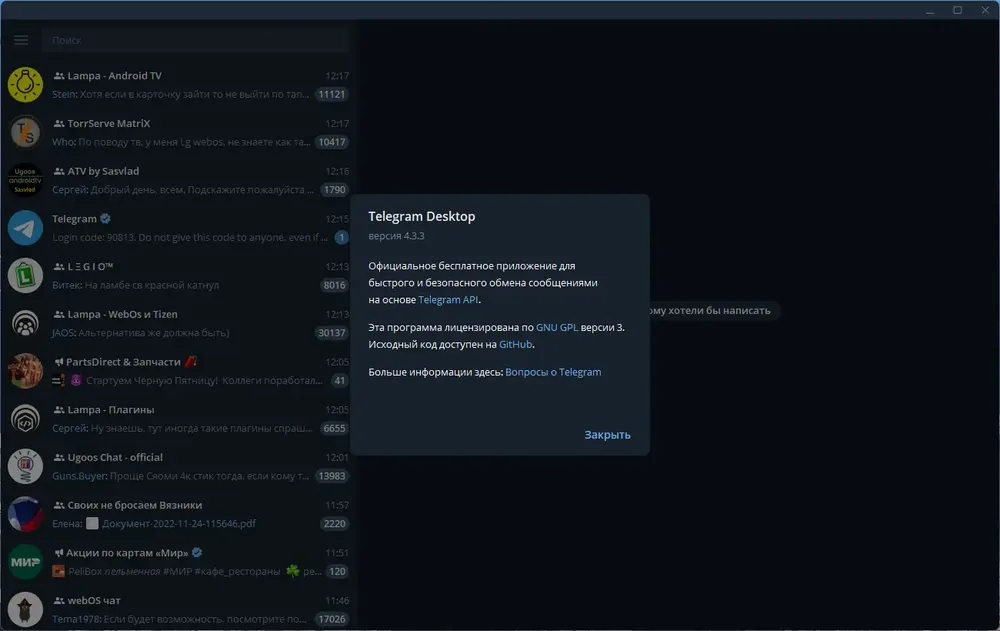Open ATV by Sasvlad avatar
This screenshot has width=1000, height=631.
tap(25, 180)
